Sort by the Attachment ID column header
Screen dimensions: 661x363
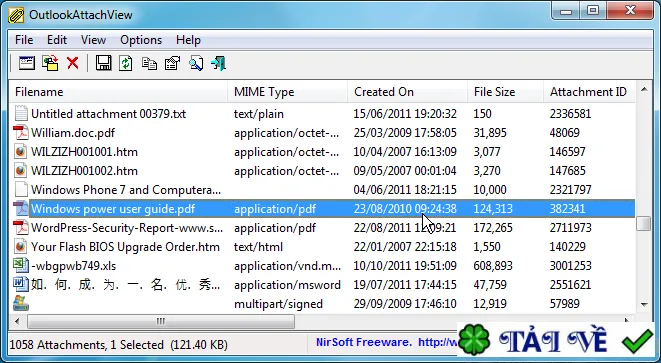point(589,92)
